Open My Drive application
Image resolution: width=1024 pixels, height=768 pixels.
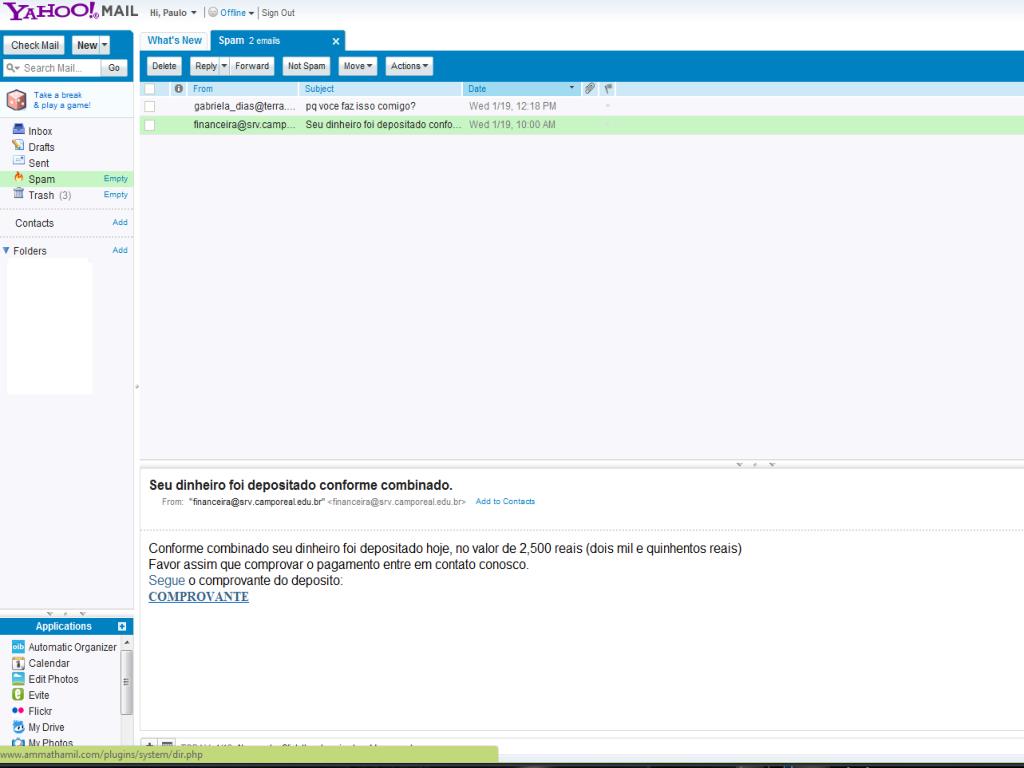point(46,727)
